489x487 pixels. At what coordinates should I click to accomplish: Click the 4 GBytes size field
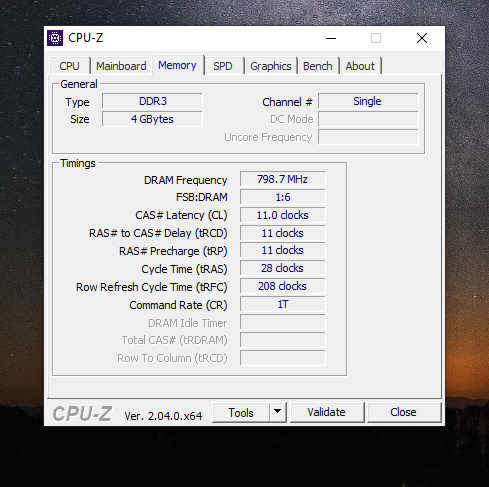(x=152, y=119)
